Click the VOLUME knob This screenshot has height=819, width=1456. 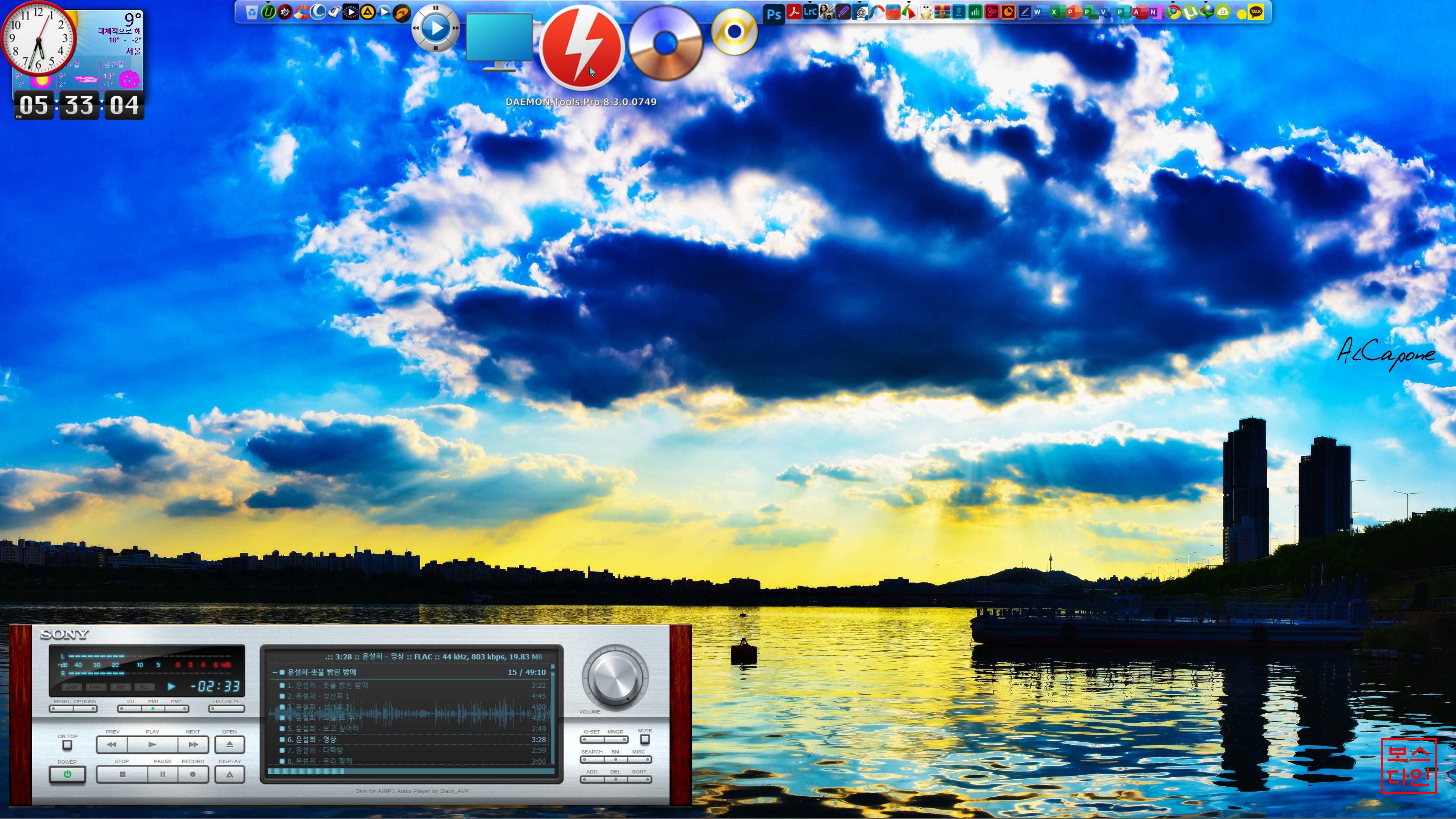point(615,678)
